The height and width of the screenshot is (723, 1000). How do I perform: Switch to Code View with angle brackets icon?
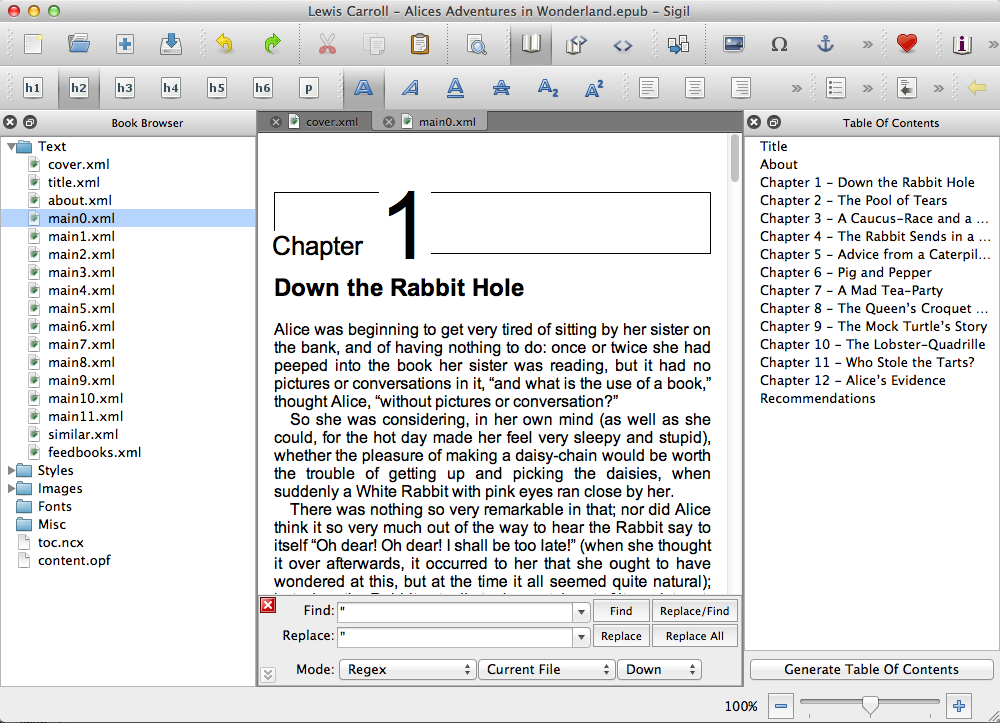click(622, 44)
